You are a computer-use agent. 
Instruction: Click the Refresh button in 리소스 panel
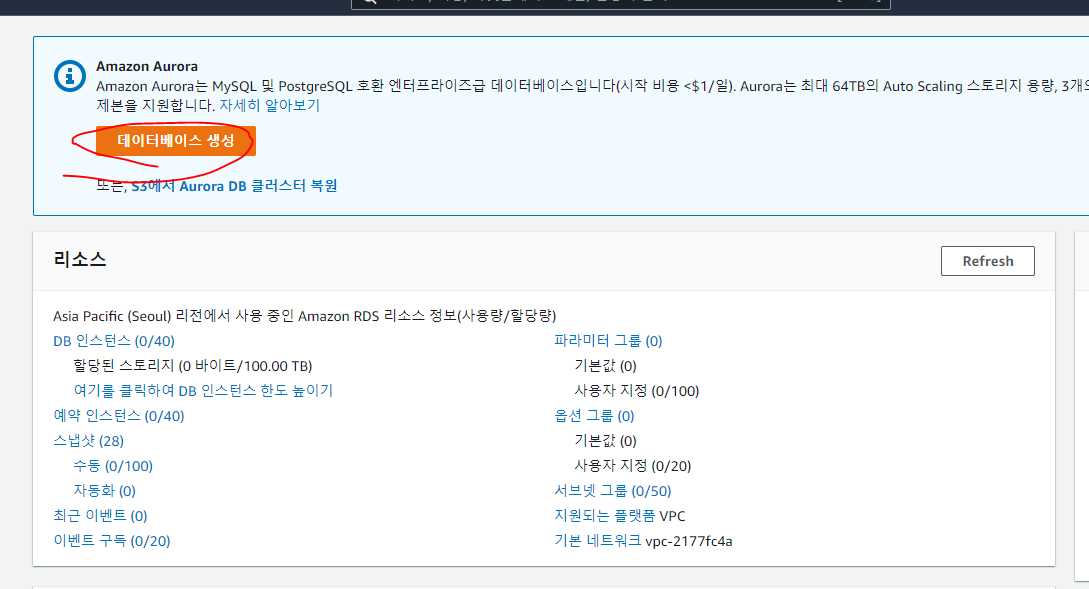(988, 261)
